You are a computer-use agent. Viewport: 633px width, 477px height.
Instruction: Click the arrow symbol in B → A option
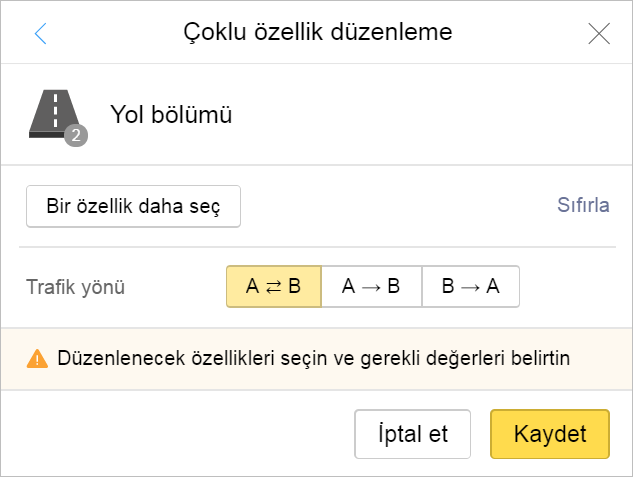pos(470,287)
